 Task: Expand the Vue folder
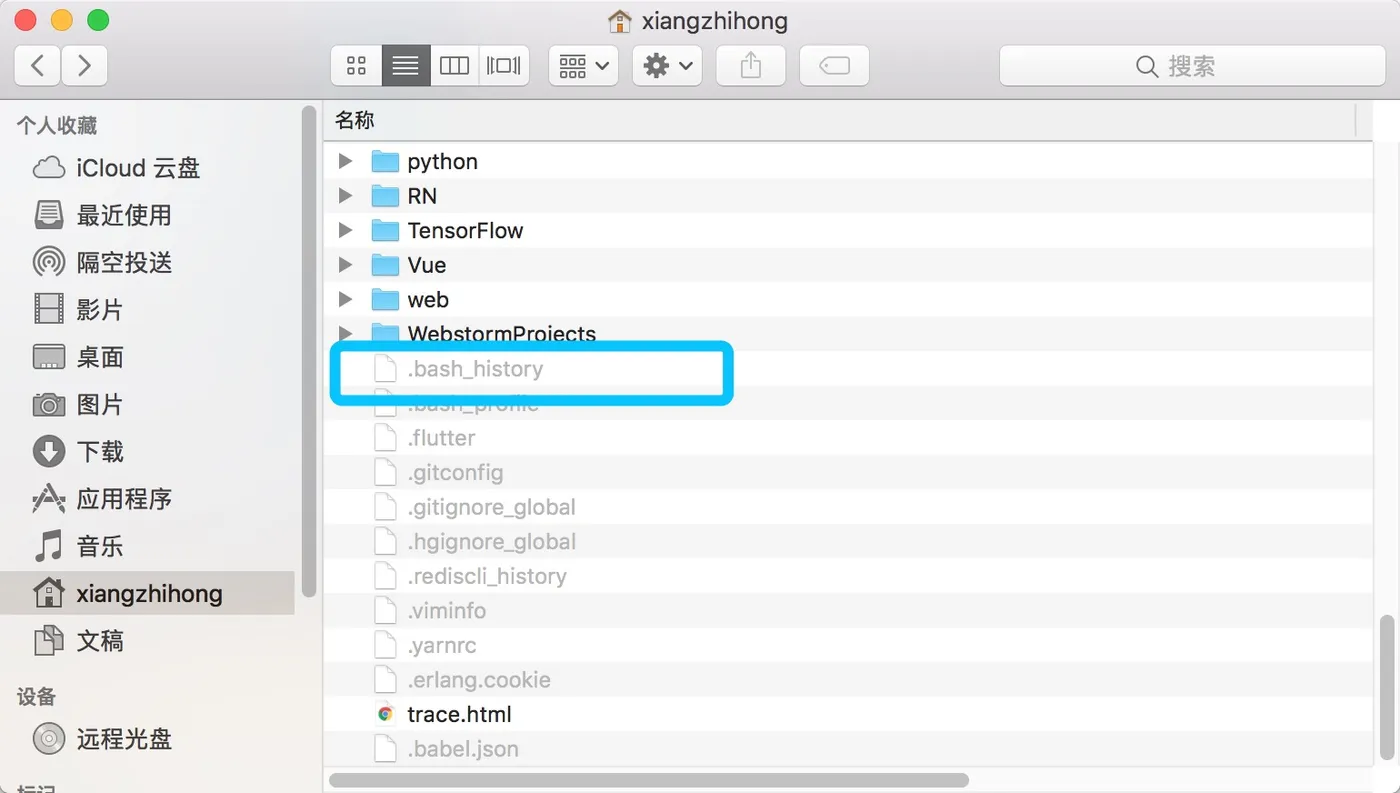click(x=346, y=265)
